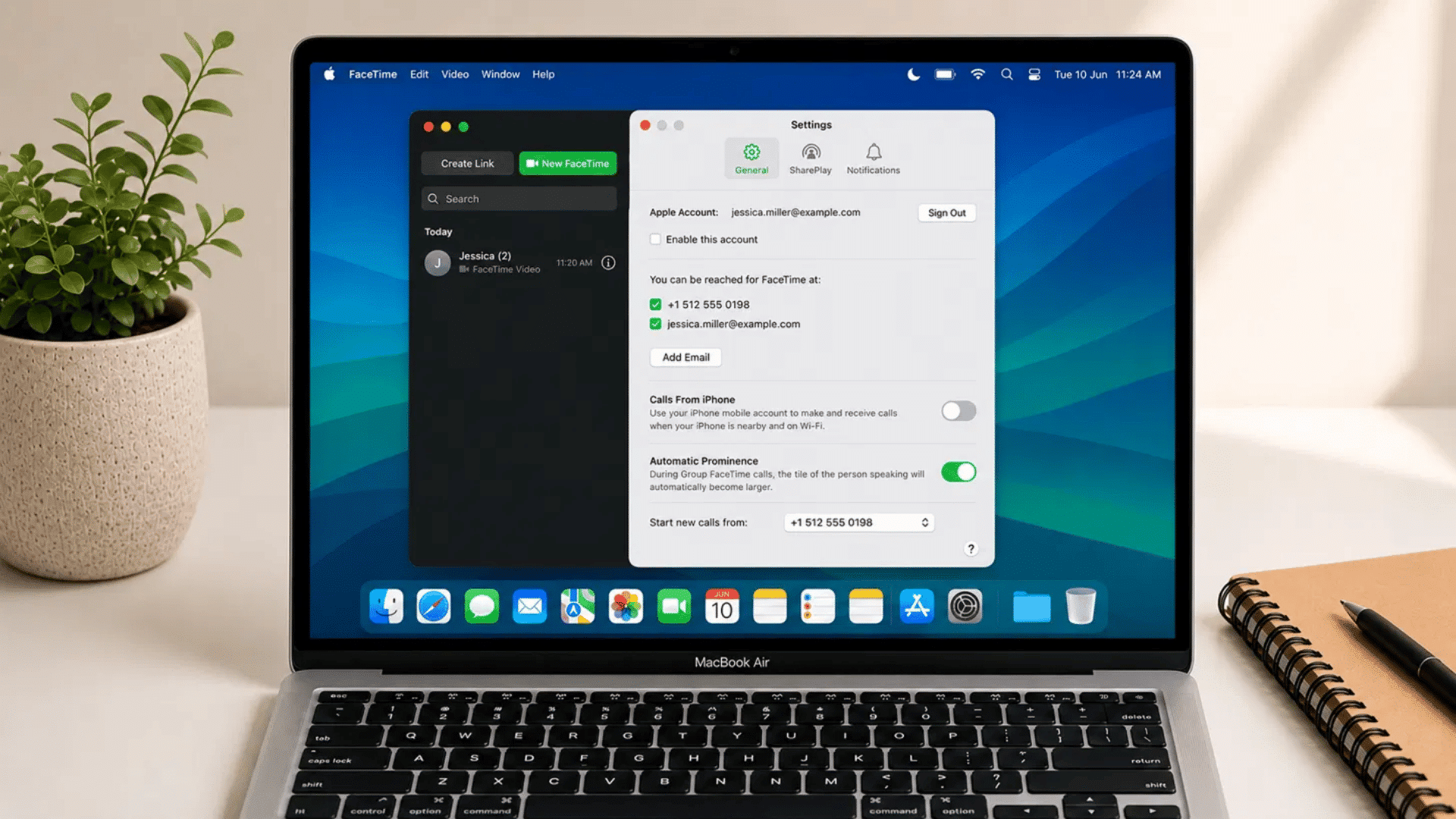
Task: Click the FaceTime Dock icon
Action: pos(674,607)
